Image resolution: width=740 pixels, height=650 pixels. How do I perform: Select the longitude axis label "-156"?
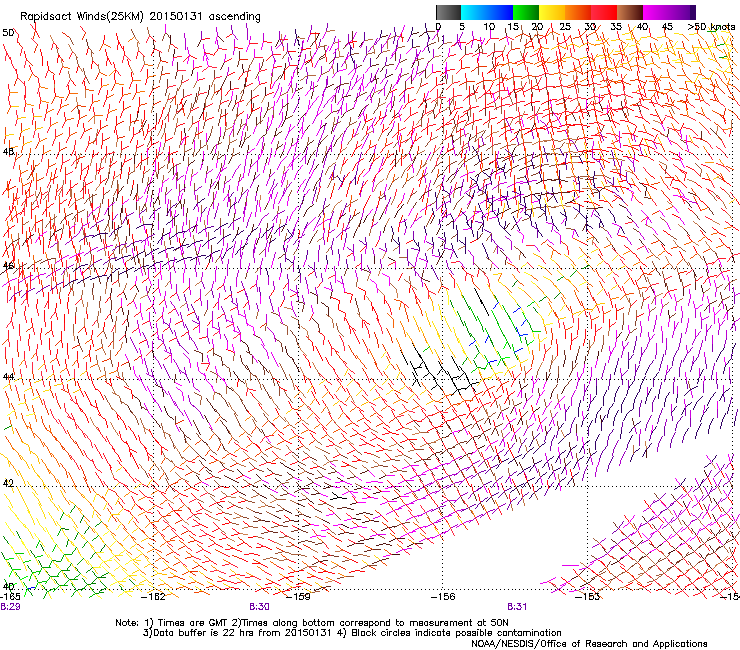click(443, 597)
